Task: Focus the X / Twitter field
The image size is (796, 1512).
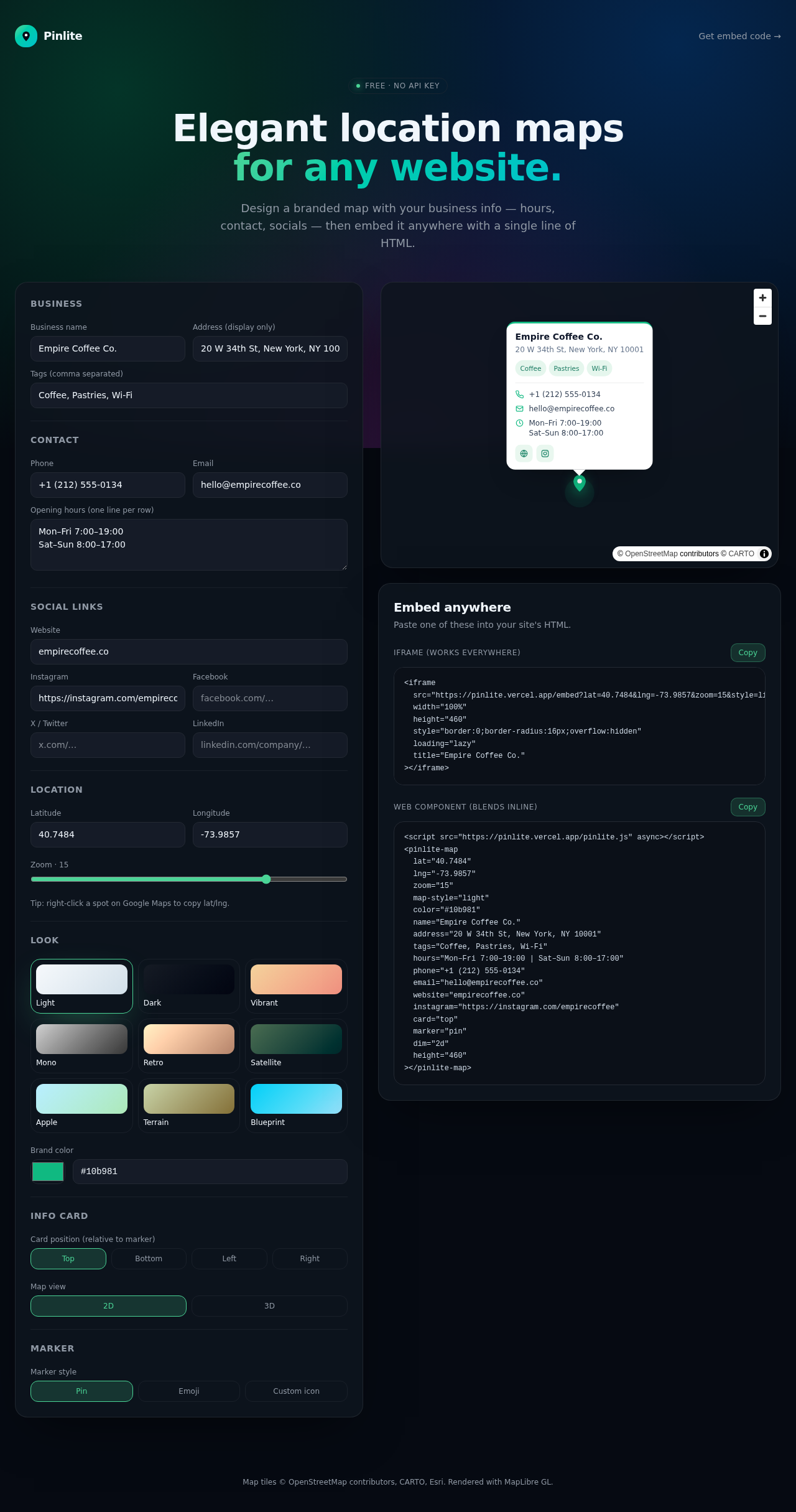Action: point(108,745)
